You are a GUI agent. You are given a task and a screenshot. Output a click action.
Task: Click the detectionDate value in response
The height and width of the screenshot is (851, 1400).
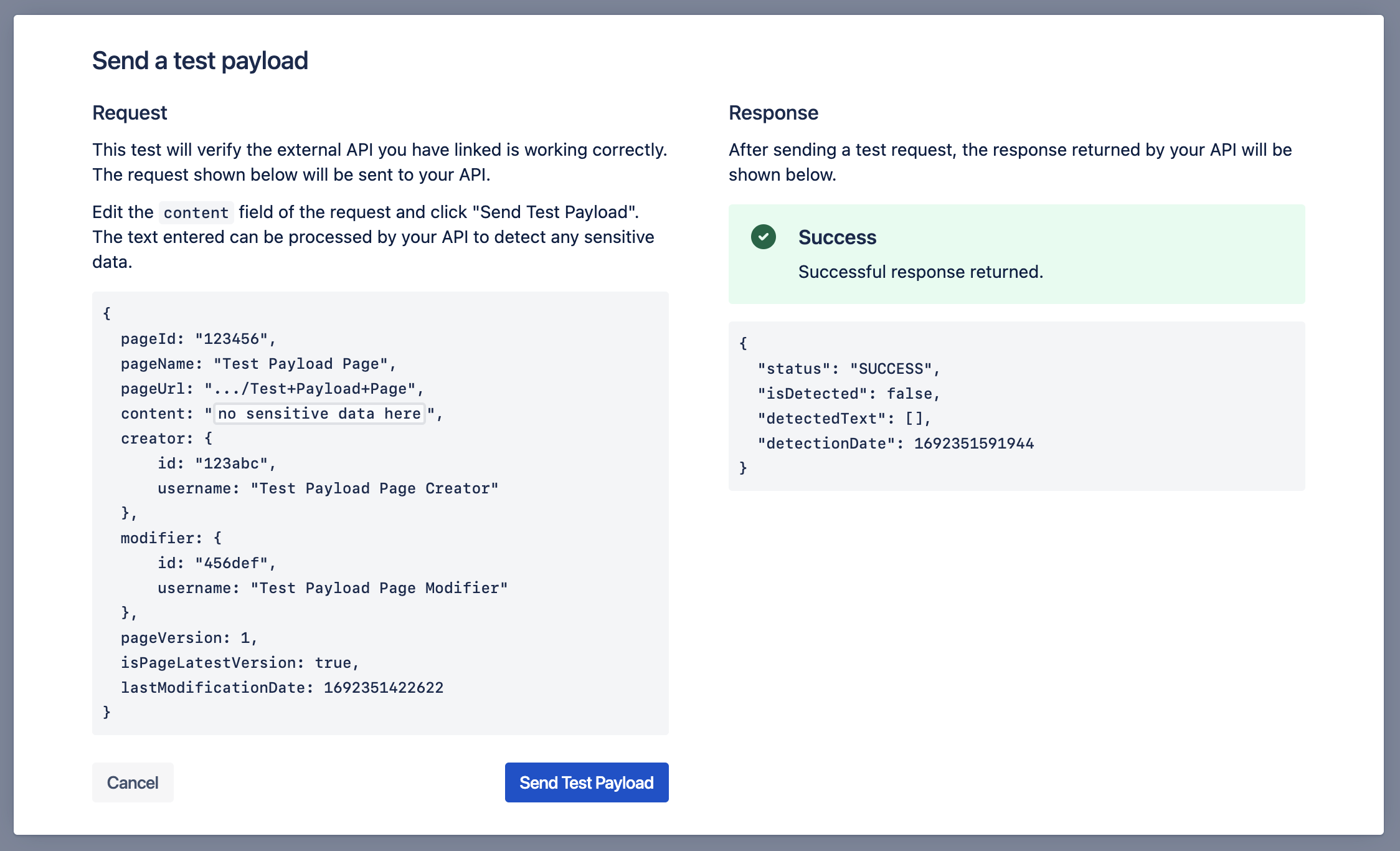coord(973,444)
